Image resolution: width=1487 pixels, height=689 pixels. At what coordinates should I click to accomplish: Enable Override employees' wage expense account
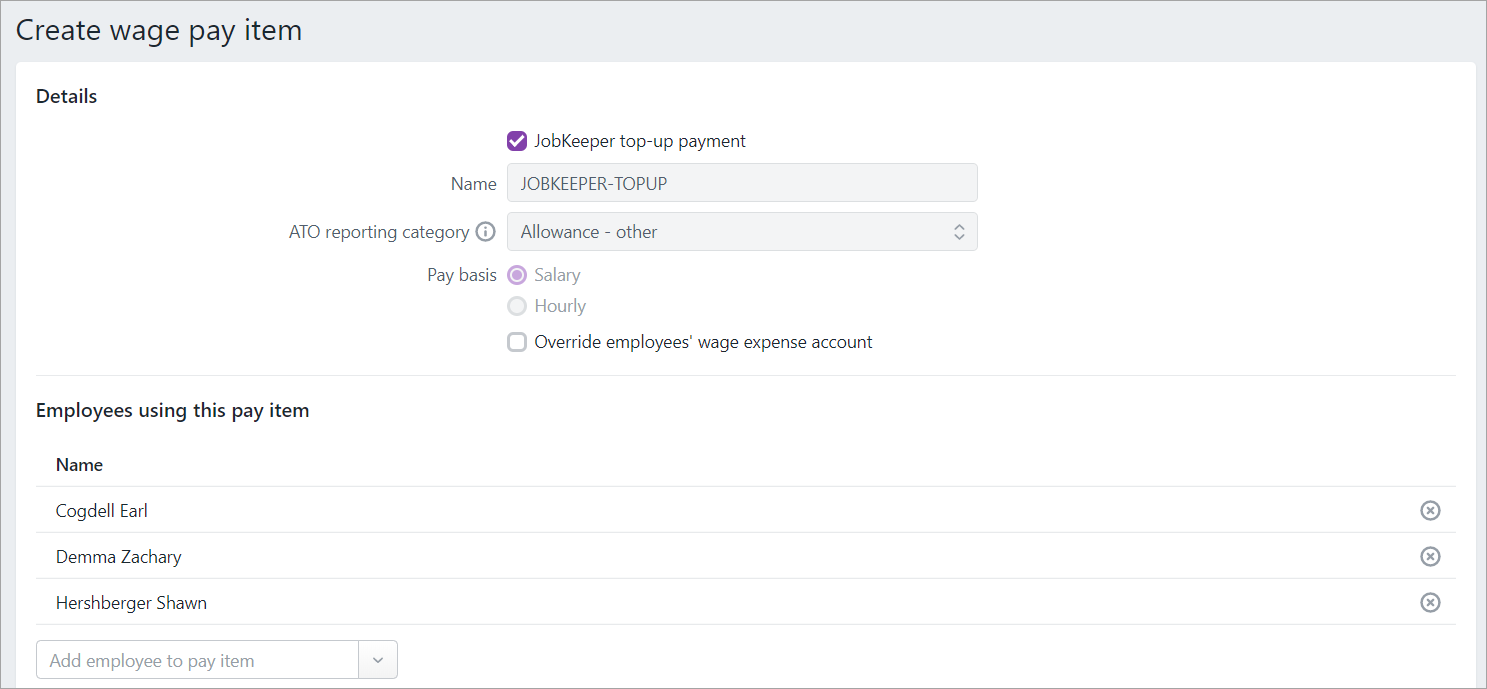(x=517, y=342)
